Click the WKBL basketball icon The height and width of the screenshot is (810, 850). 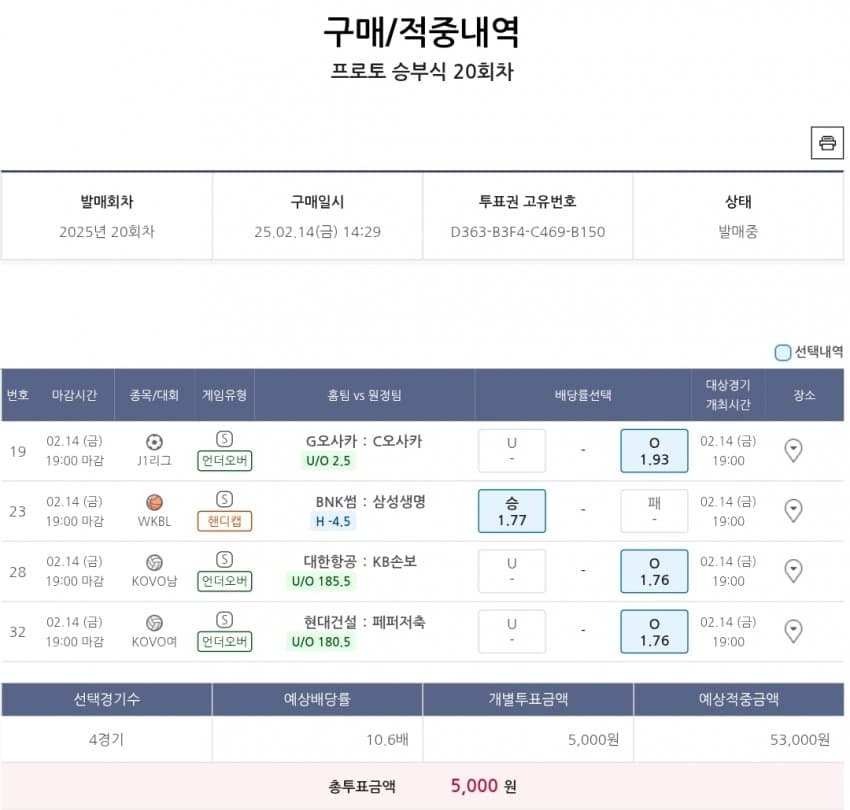coord(154,503)
